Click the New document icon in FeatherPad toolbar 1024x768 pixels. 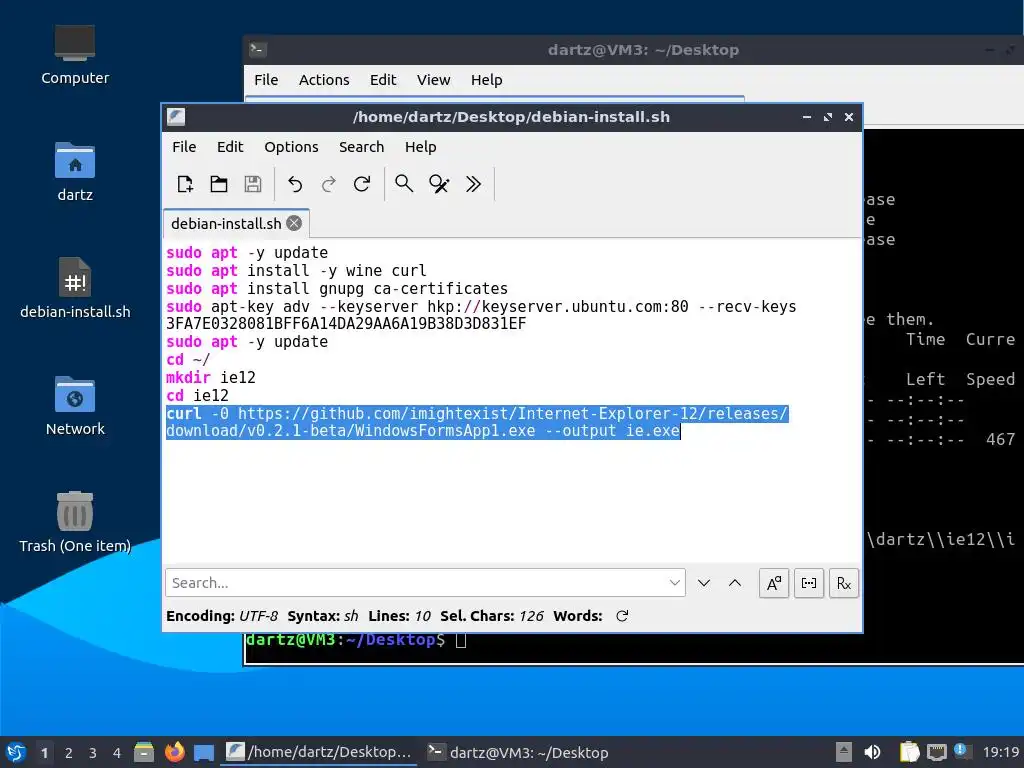pos(185,184)
